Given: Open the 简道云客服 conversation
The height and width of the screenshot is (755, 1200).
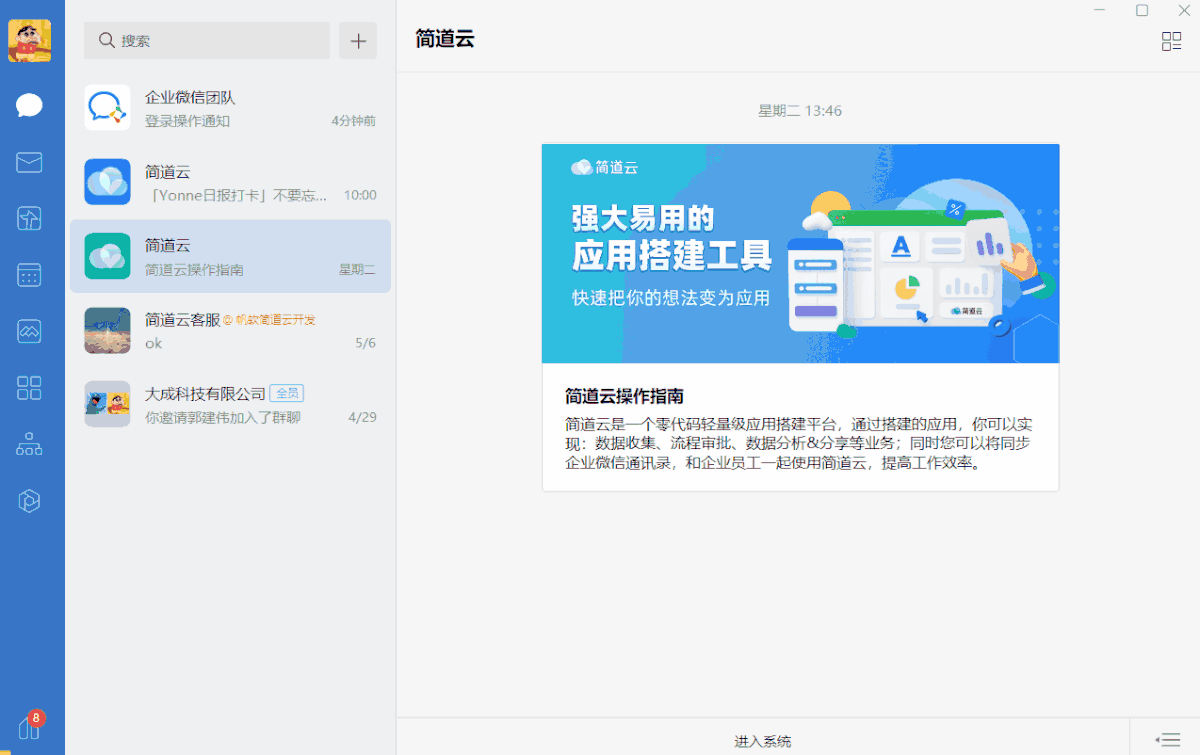Looking at the screenshot, I should [230, 330].
